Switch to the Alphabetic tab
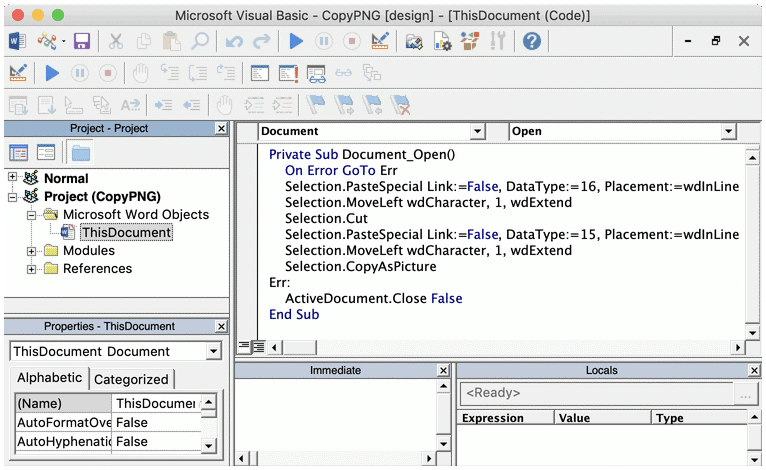 pos(49,378)
